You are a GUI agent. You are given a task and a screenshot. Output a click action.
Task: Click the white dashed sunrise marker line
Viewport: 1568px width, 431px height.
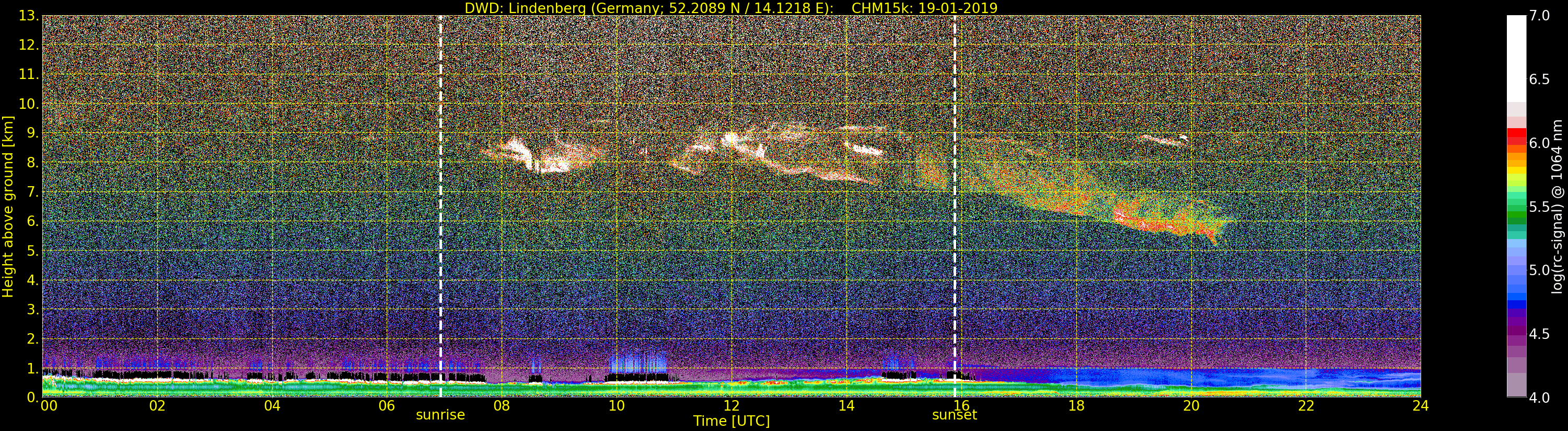(x=440, y=206)
